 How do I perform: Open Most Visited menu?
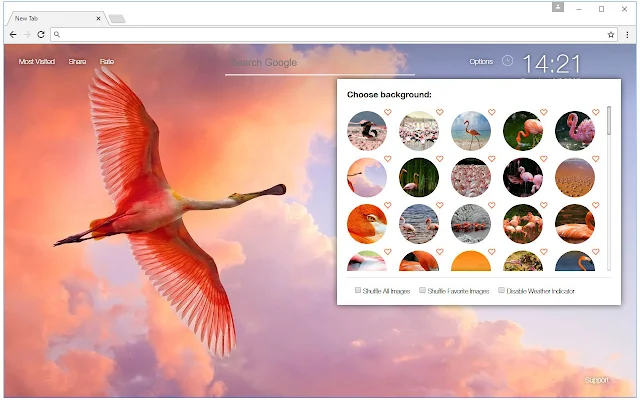pyautogui.click(x=37, y=62)
